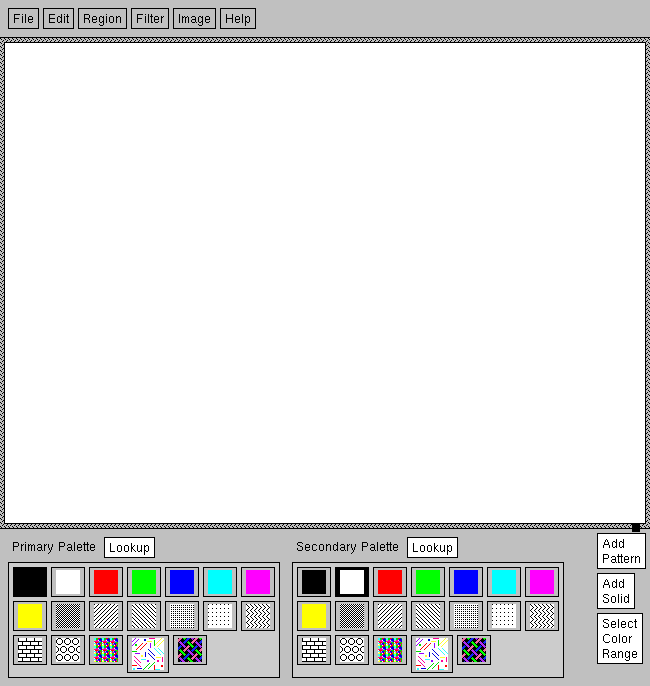650x686 pixels.
Task: Select the colorful confetti pattern in Primary Palette
Action: click(x=147, y=654)
